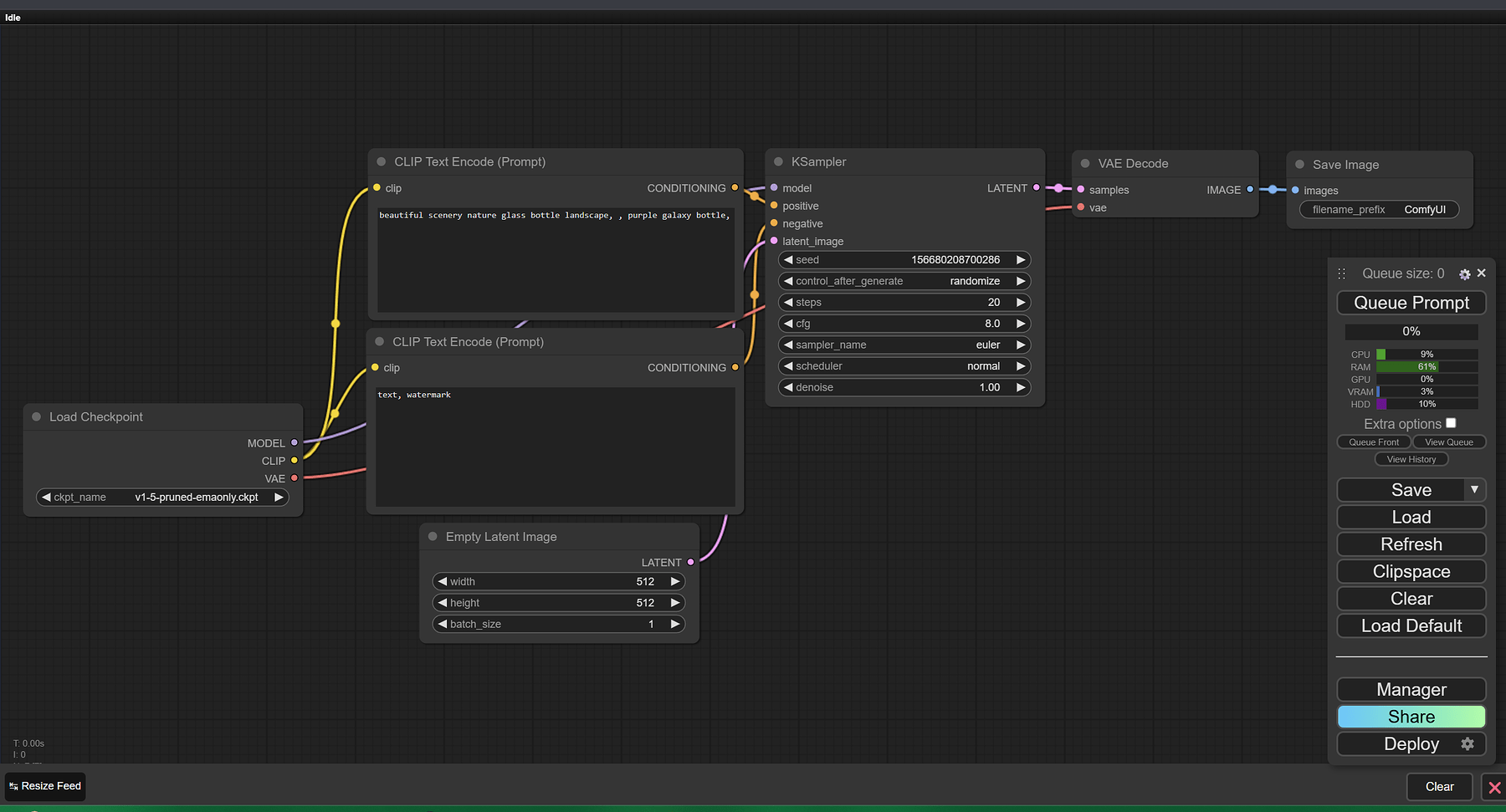The height and width of the screenshot is (812, 1506).
Task: Open queue settings gear icon
Action: click(1464, 274)
